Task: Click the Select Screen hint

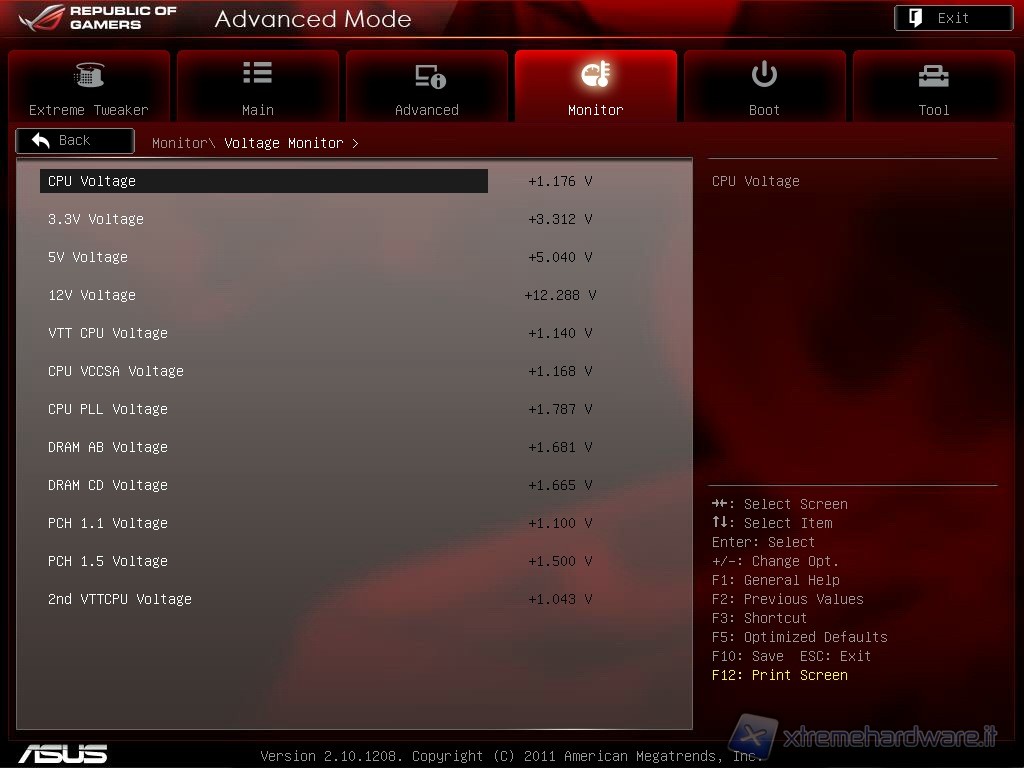Action: pos(780,504)
